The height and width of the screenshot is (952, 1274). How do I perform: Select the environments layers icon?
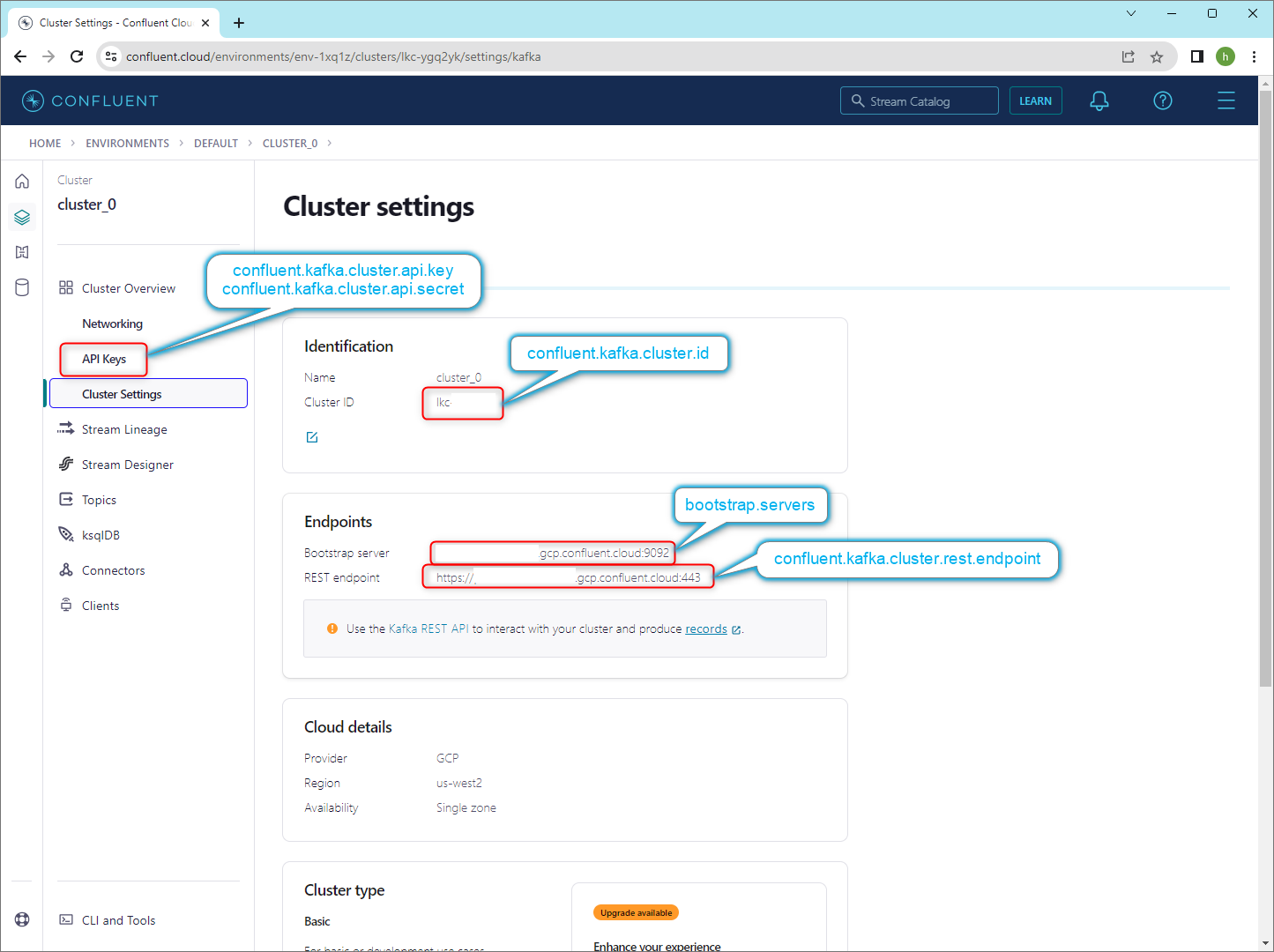pos(22,217)
